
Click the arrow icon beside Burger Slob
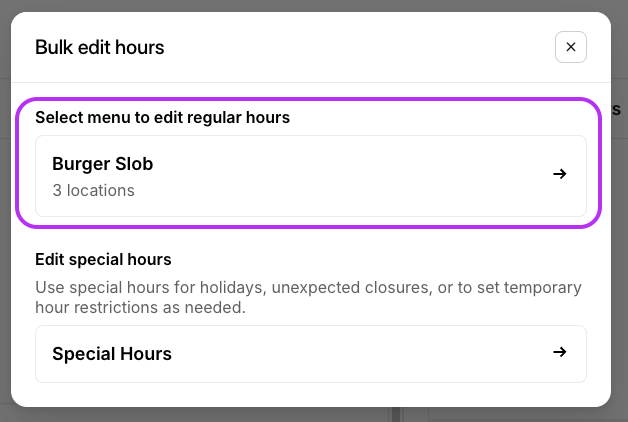pos(560,174)
